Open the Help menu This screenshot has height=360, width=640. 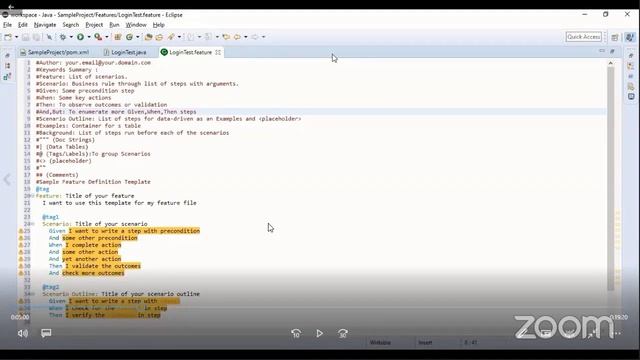click(x=159, y=25)
